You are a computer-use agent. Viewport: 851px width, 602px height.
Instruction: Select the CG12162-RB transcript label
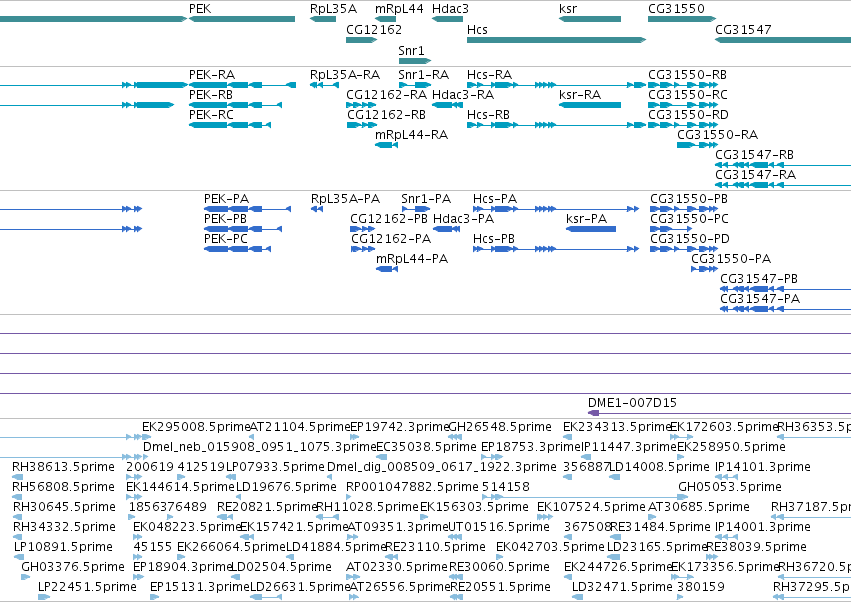pos(386,115)
